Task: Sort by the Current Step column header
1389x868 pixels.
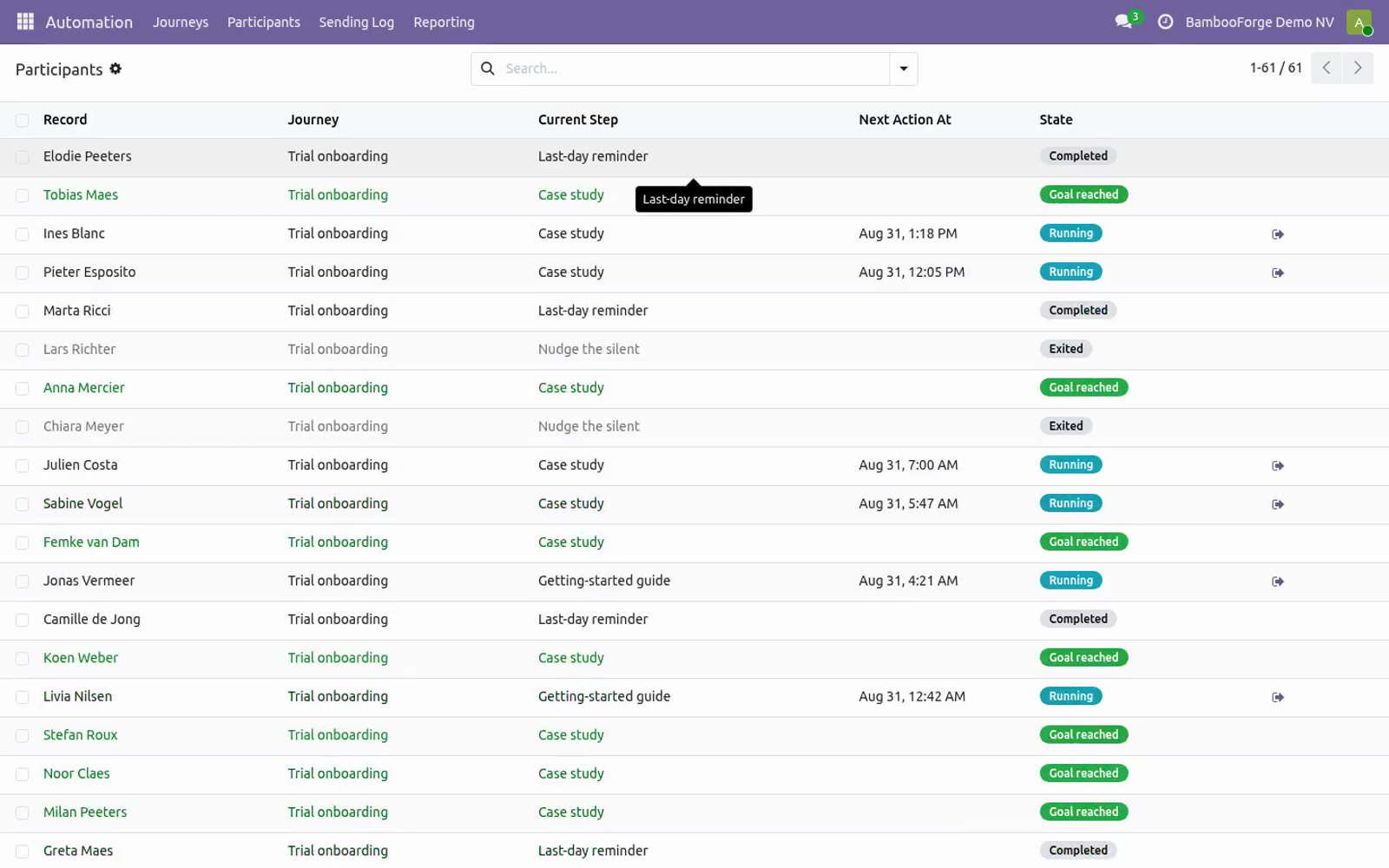Action: click(578, 120)
